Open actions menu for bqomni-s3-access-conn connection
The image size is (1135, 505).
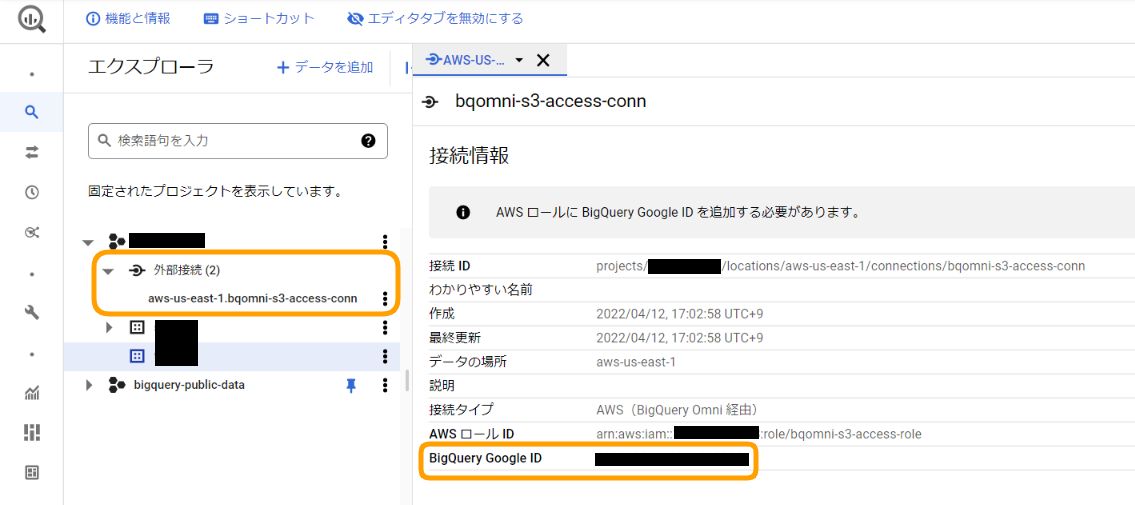385,298
